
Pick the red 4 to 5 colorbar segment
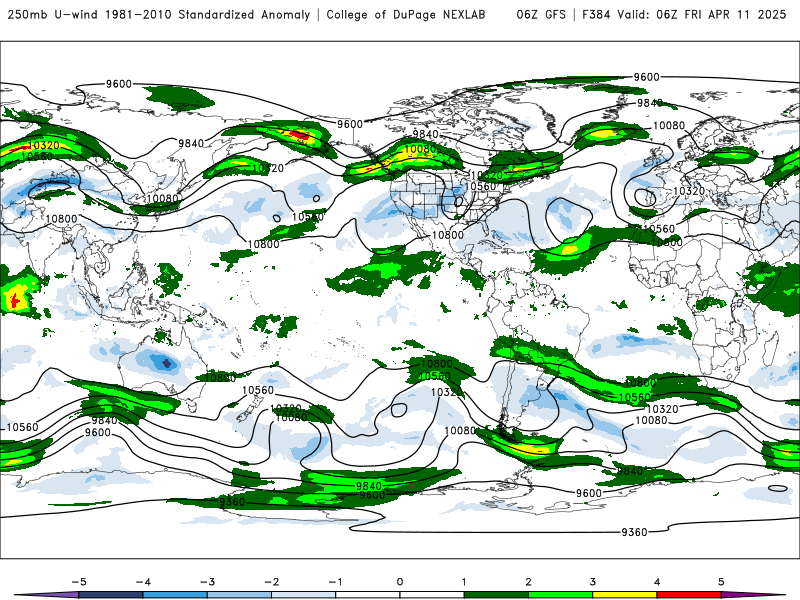click(689, 595)
